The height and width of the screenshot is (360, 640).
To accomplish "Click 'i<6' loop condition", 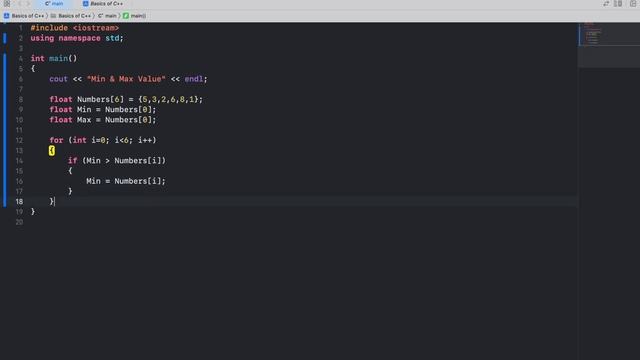I will point(122,140).
